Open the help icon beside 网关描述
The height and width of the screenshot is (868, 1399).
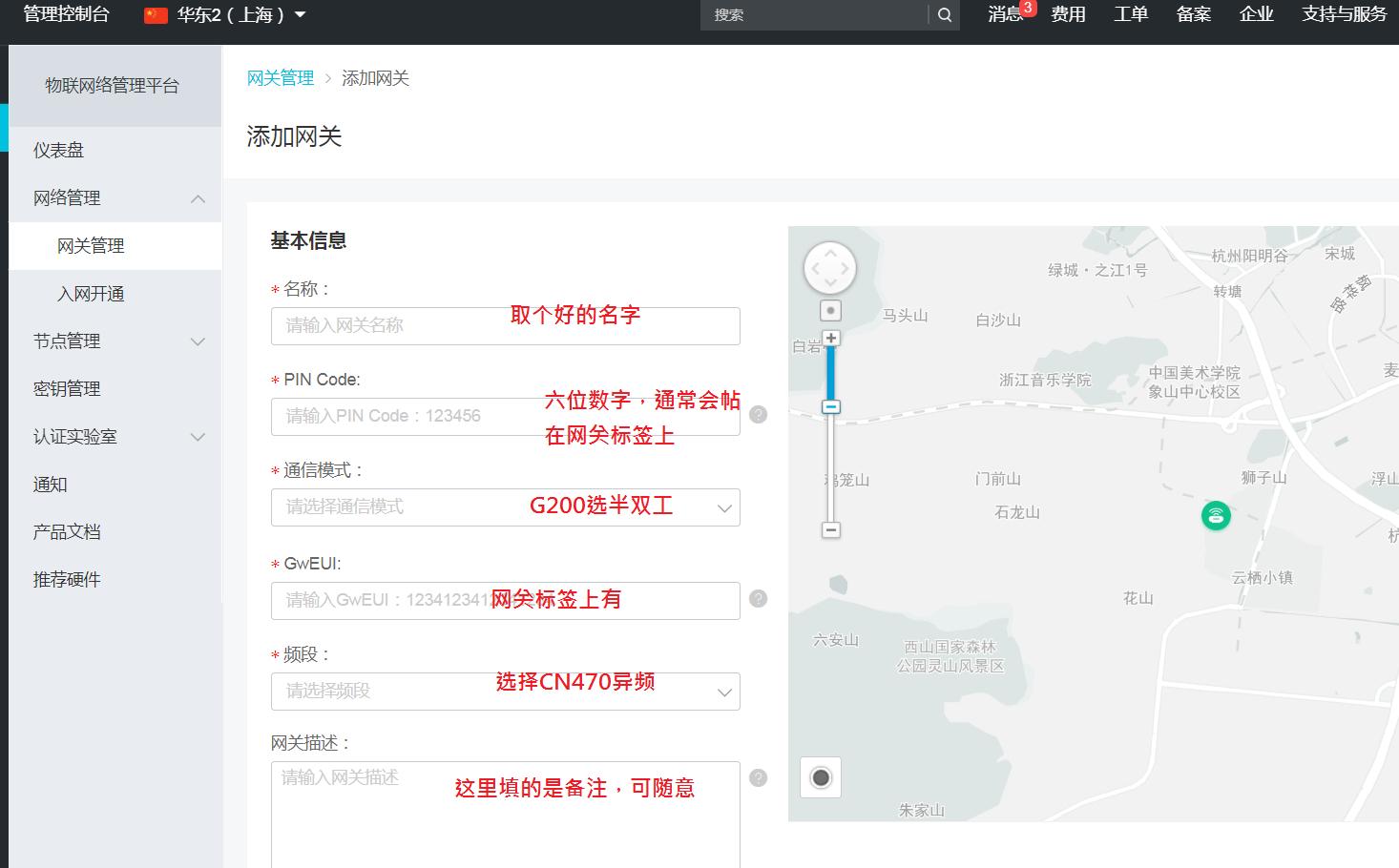(x=758, y=778)
